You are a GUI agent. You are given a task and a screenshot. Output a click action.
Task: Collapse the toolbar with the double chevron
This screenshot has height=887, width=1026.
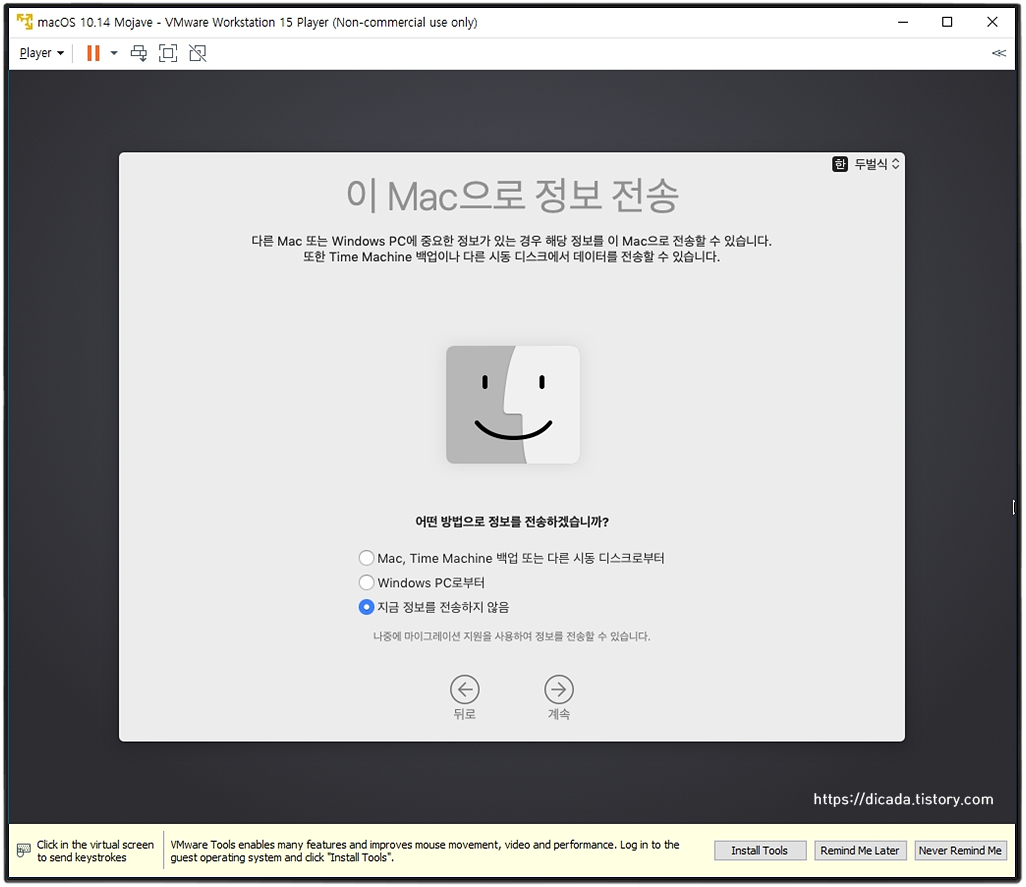999,53
